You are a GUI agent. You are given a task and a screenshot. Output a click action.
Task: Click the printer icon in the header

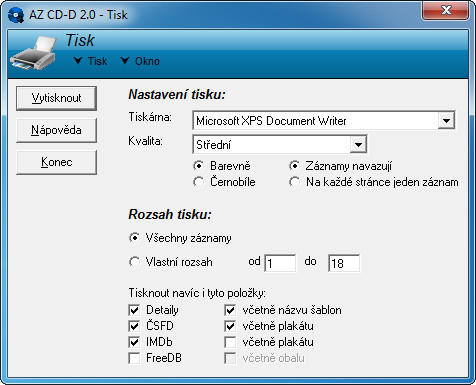pos(34,53)
